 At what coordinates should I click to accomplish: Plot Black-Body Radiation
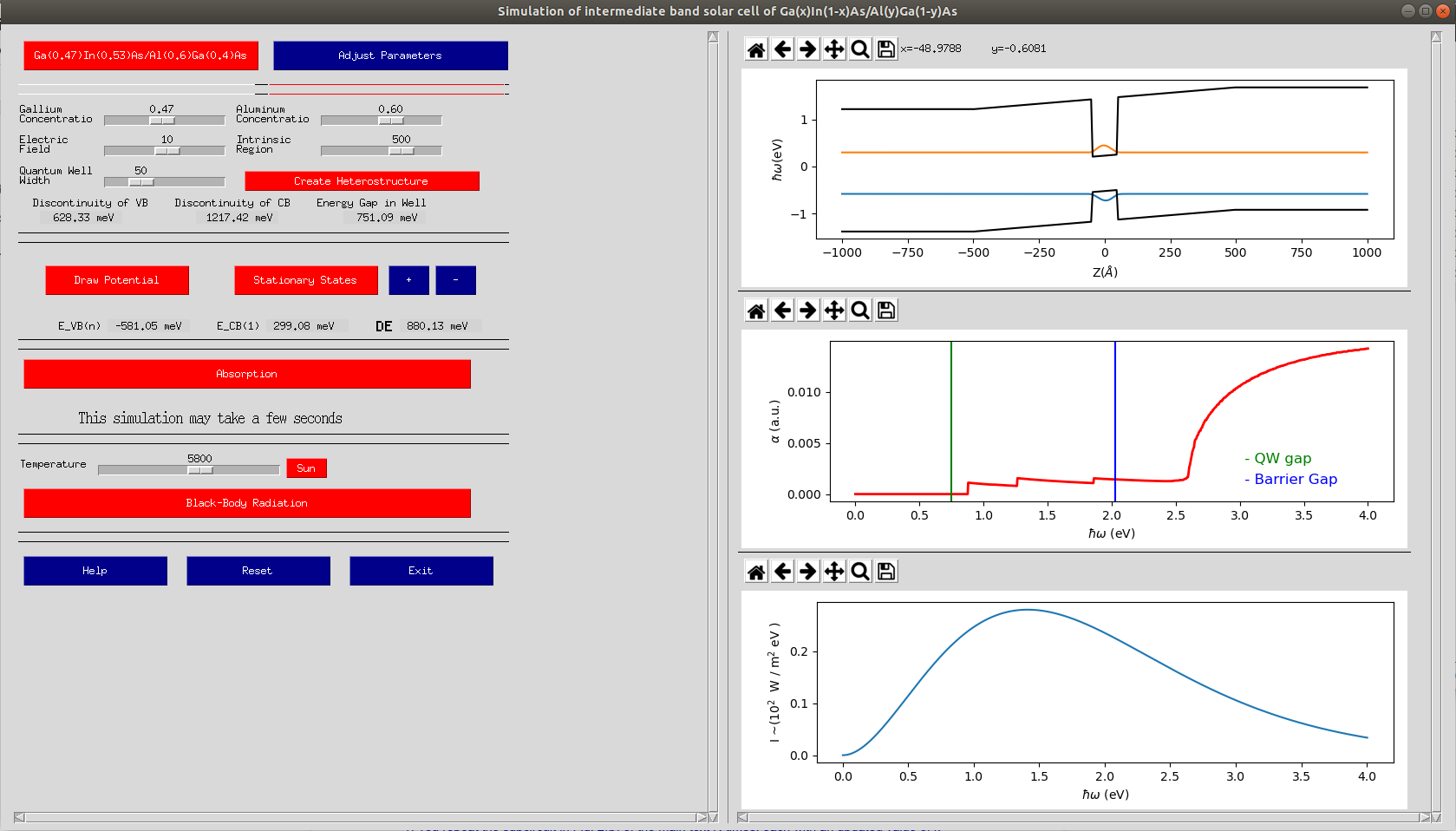coord(247,503)
